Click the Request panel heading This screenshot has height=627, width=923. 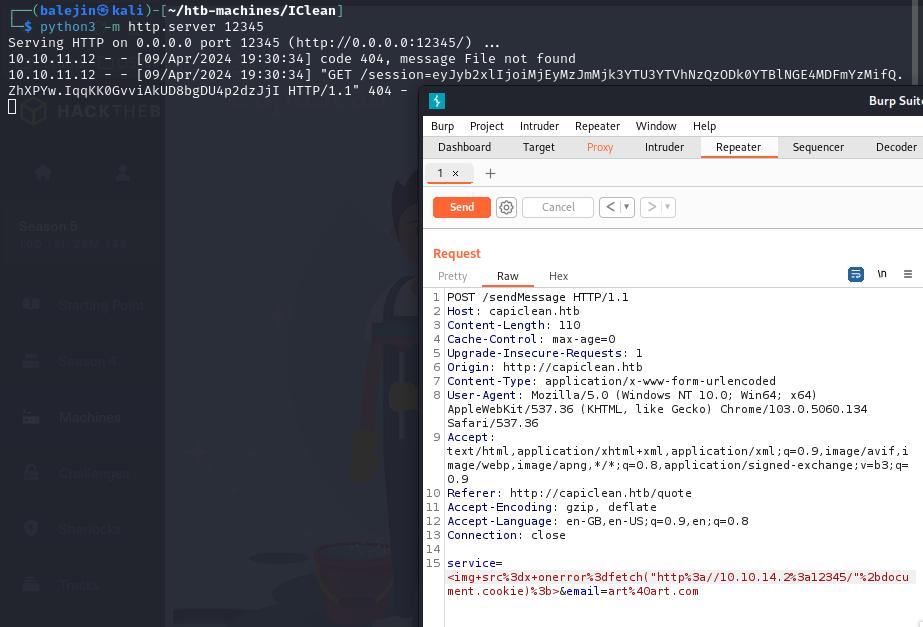pyautogui.click(x=457, y=254)
